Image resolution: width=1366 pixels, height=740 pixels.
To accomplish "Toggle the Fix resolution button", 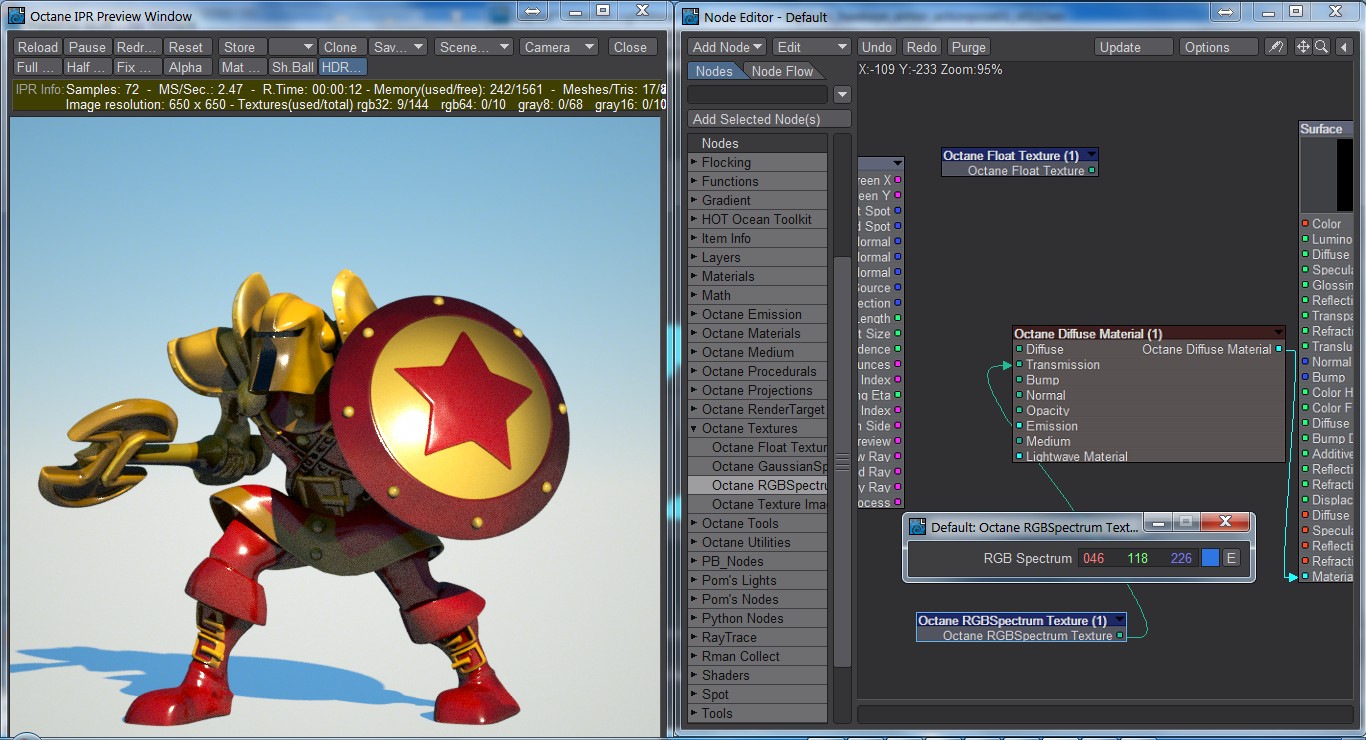I will [x=136, y=67].
